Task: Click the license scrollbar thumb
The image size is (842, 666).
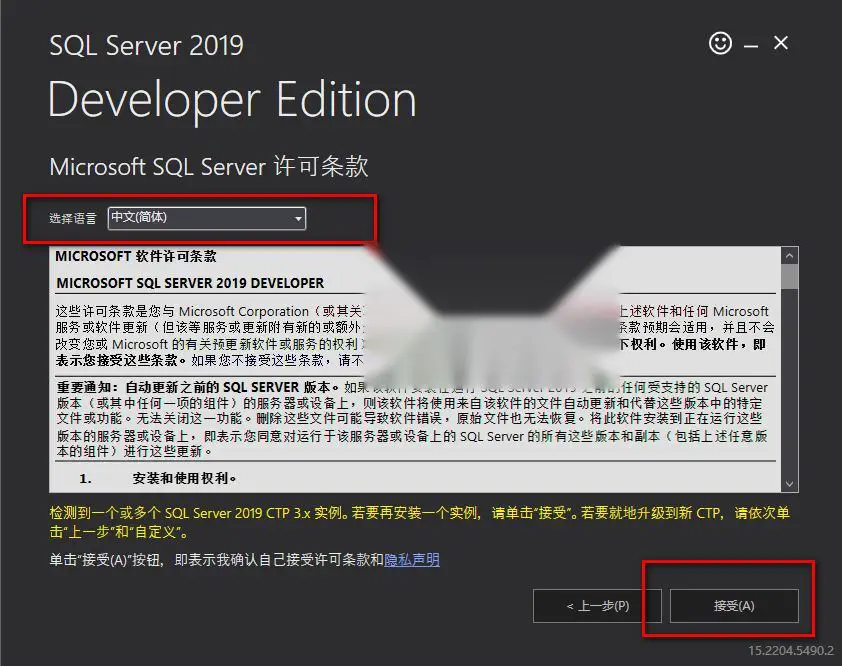Action: coord(789,277)
